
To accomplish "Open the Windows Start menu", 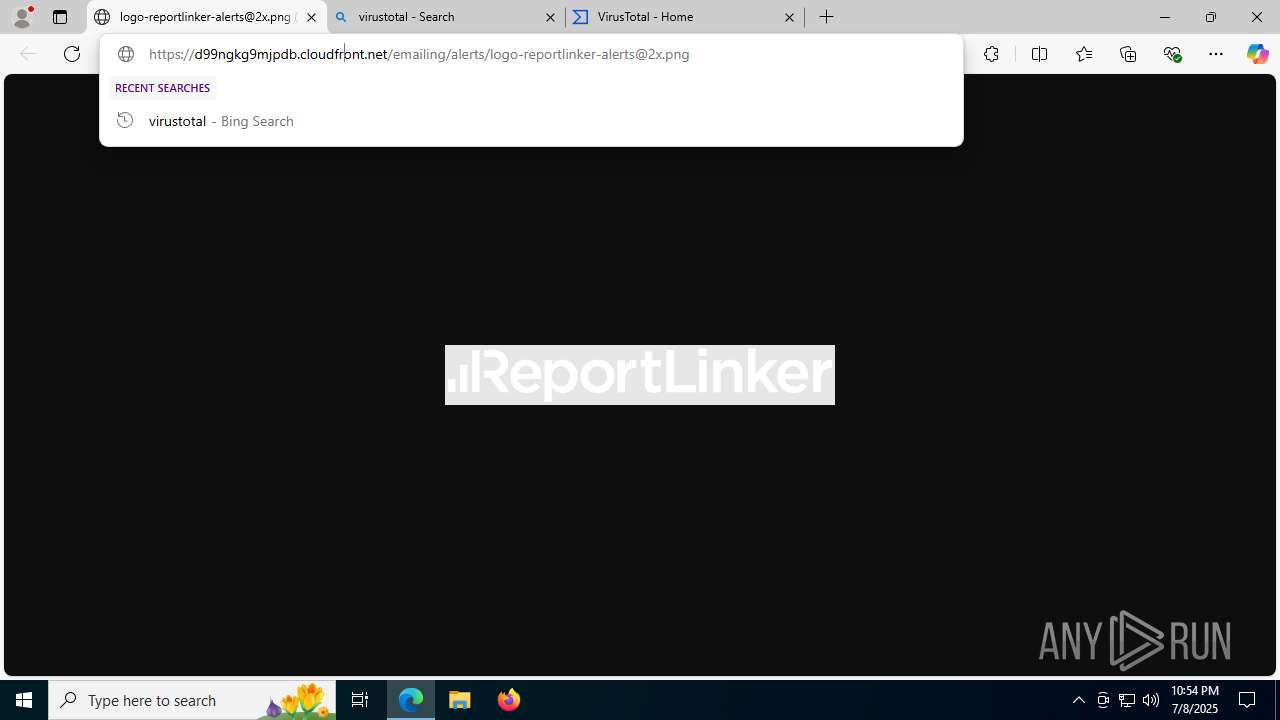I will point(24,700).
